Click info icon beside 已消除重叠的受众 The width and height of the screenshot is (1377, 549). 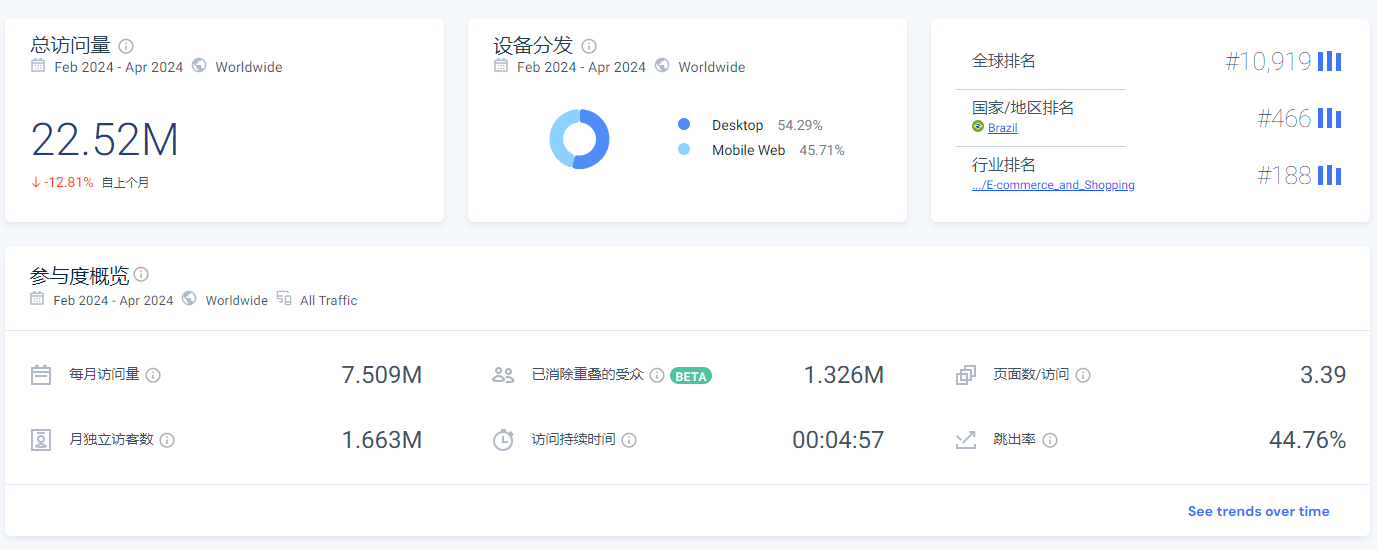657,375
